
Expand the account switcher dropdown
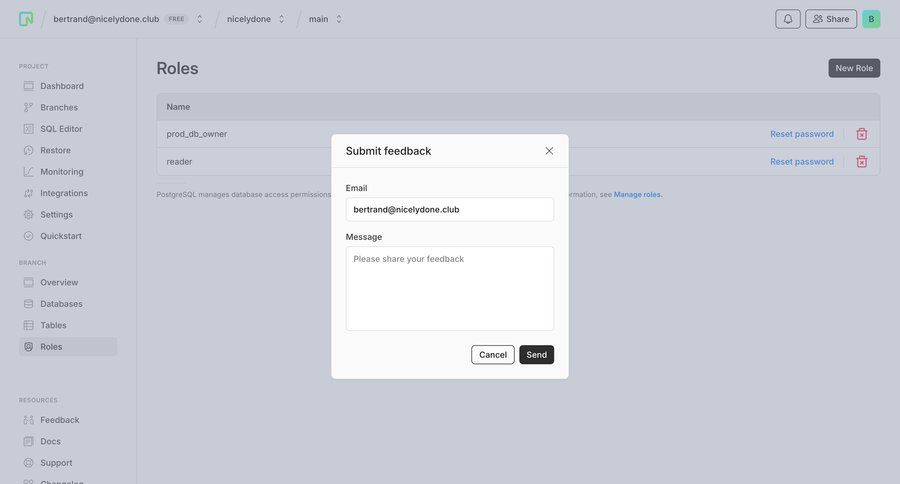[199, 19]
